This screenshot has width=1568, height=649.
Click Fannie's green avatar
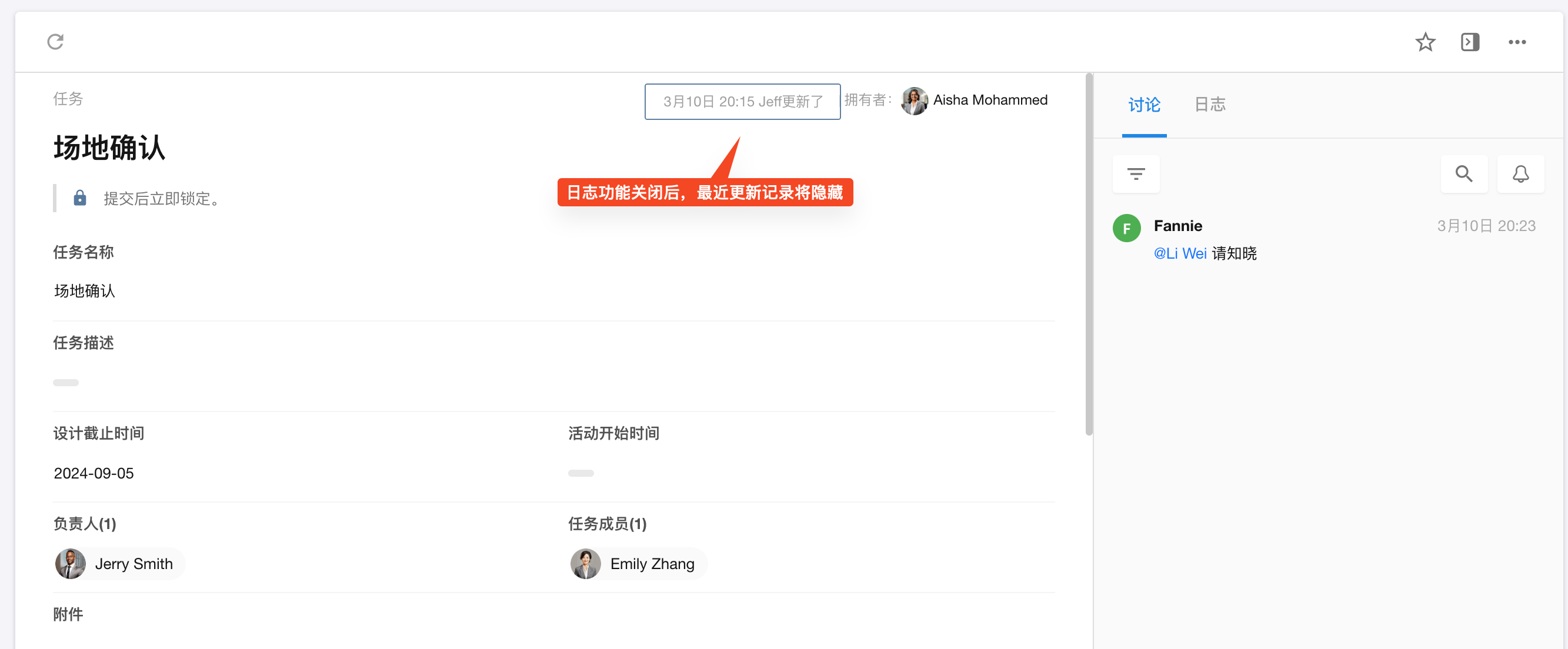pos(1126,228)
